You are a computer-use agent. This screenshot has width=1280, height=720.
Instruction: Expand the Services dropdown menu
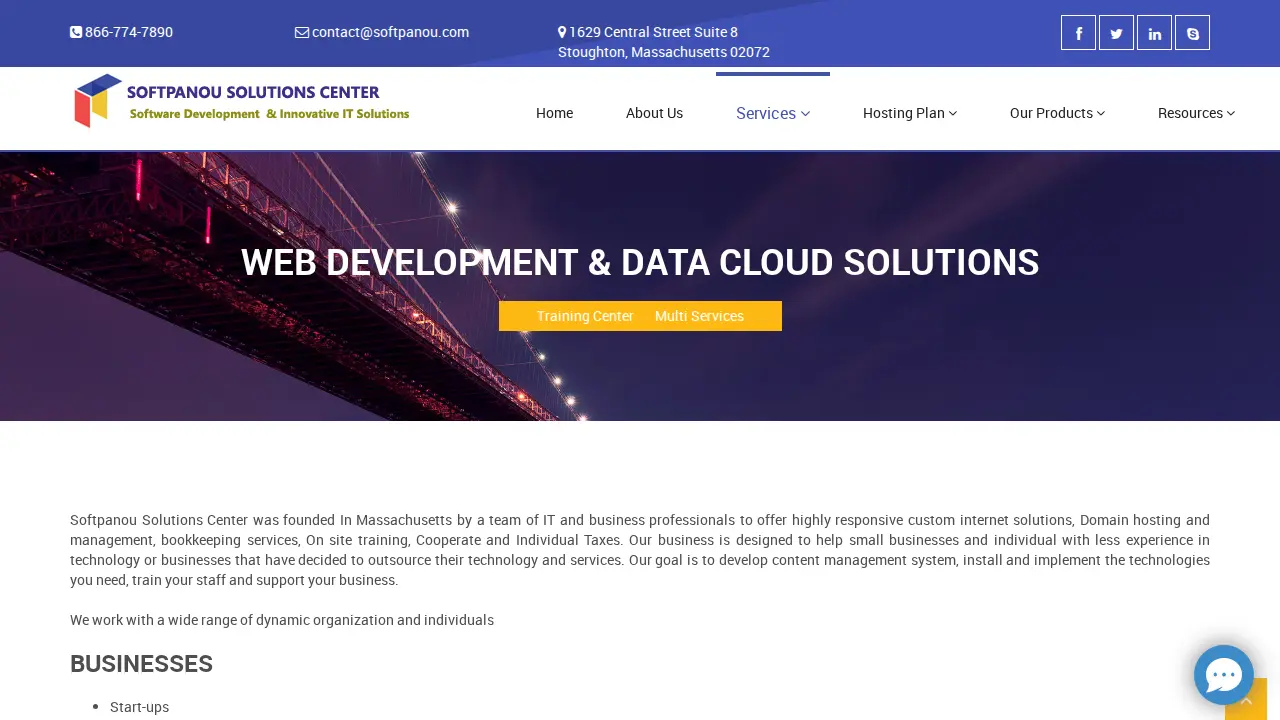coord(773,113)
